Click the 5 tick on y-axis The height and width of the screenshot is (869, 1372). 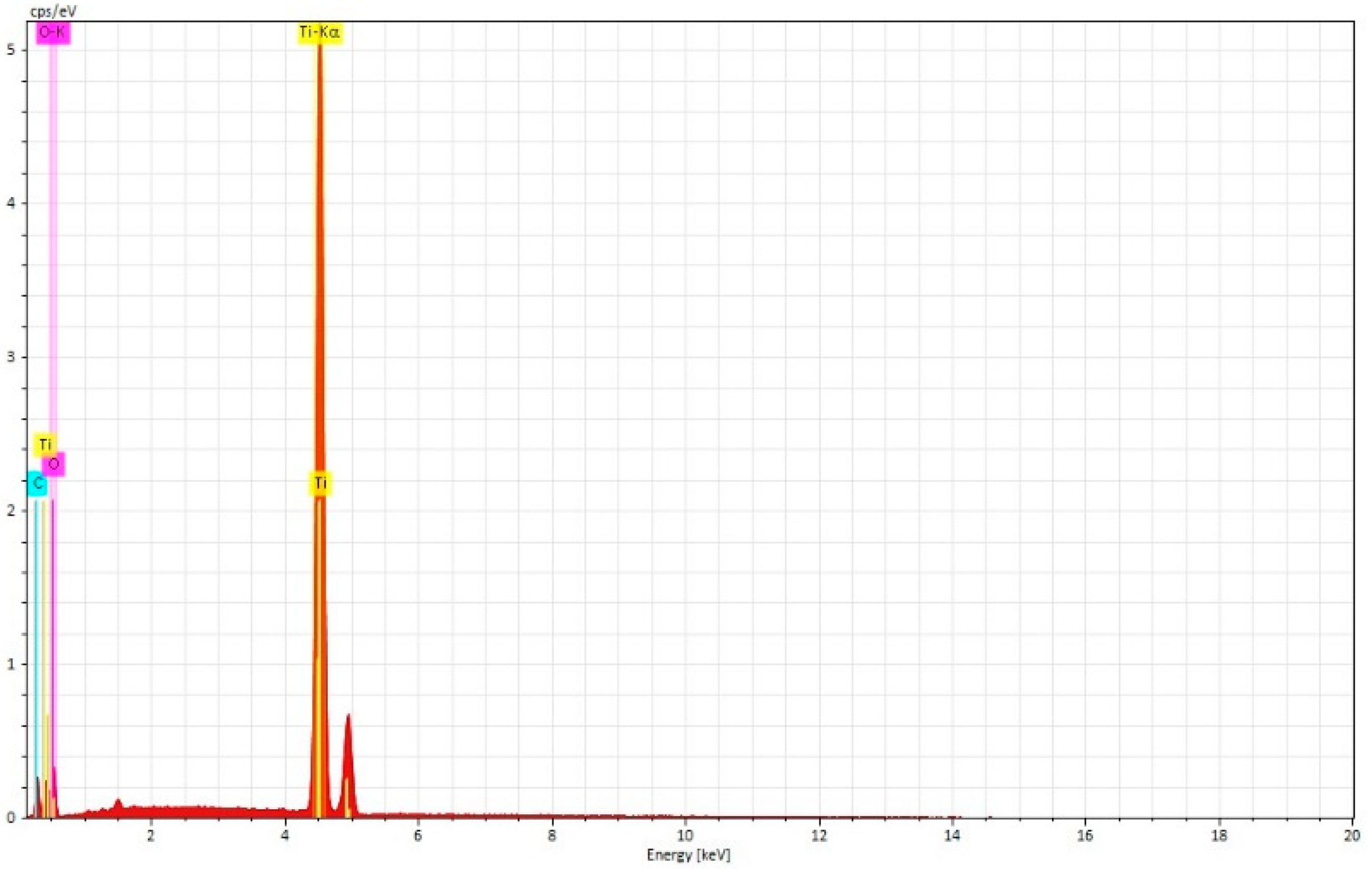click(x=10, y=50)
